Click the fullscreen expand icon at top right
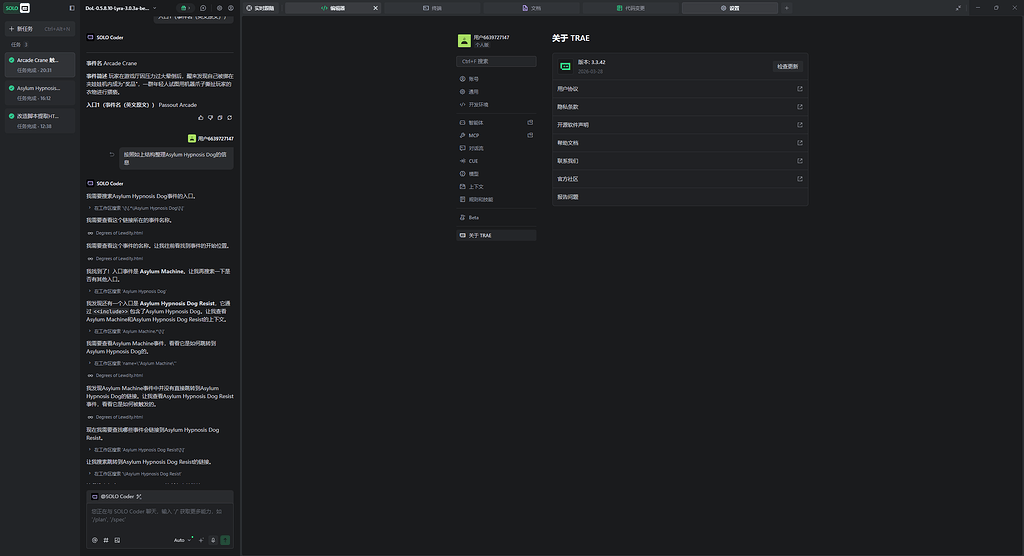 click(x=959, y=8)
